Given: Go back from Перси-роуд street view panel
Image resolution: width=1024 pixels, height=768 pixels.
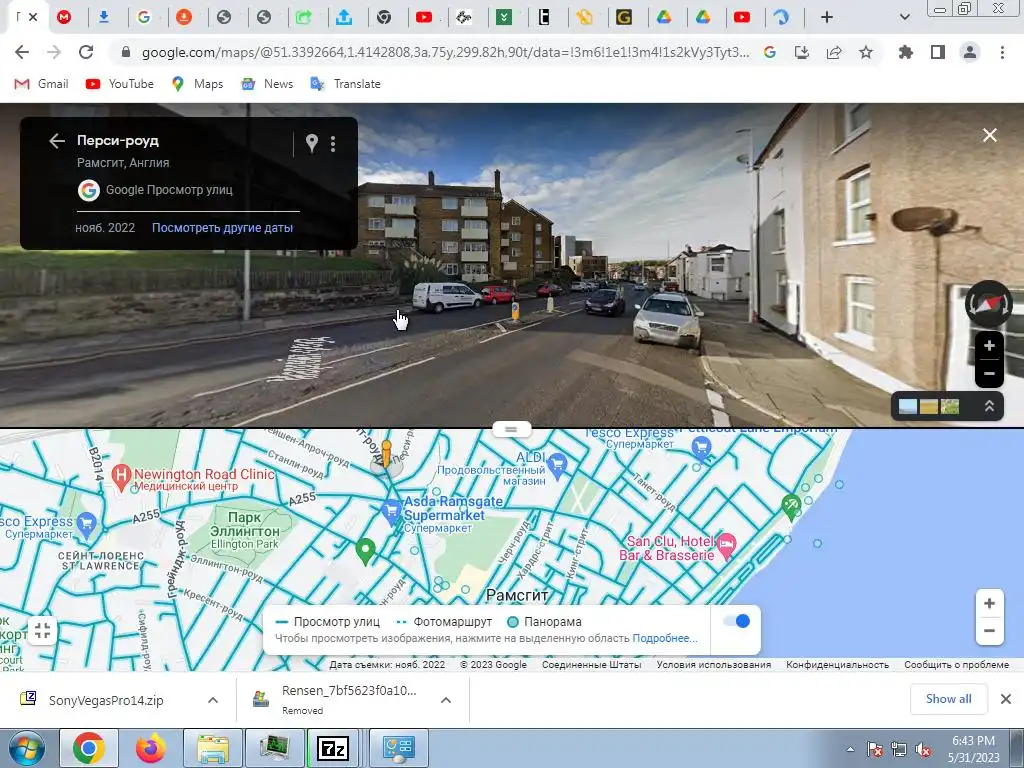Looking at the screenshot, I should pos(57,141).
